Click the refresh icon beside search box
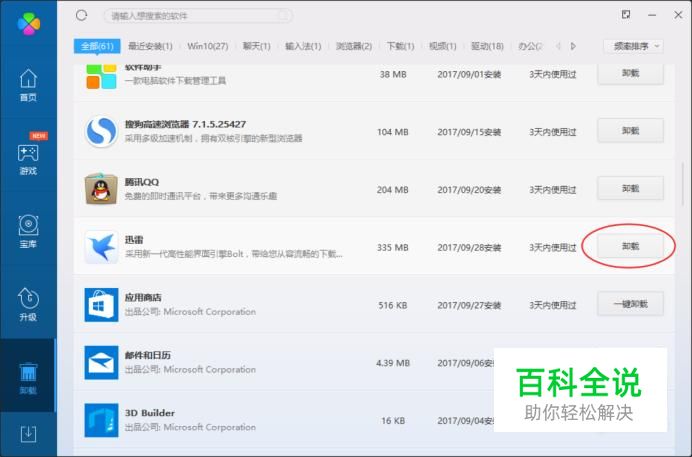The width and height of the screenshot is (692, 457). click(x=81, y=16)
